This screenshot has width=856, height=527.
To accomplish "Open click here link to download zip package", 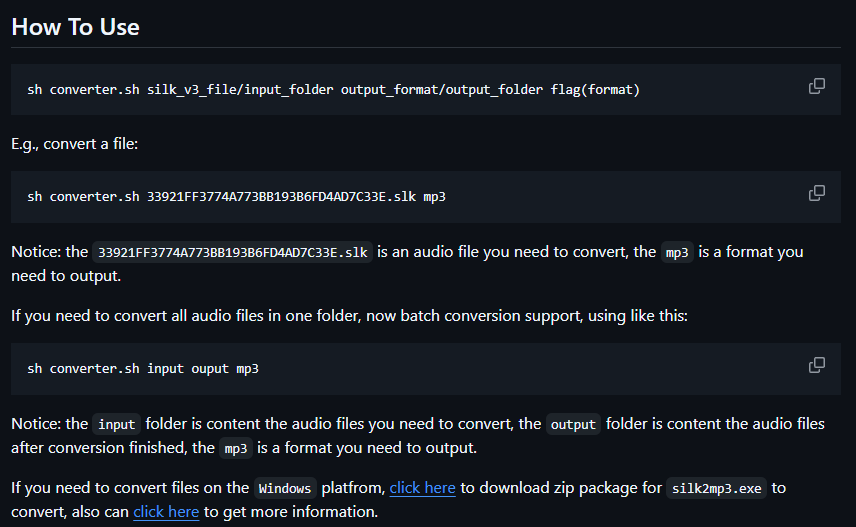I will click(x=422, y=488).
